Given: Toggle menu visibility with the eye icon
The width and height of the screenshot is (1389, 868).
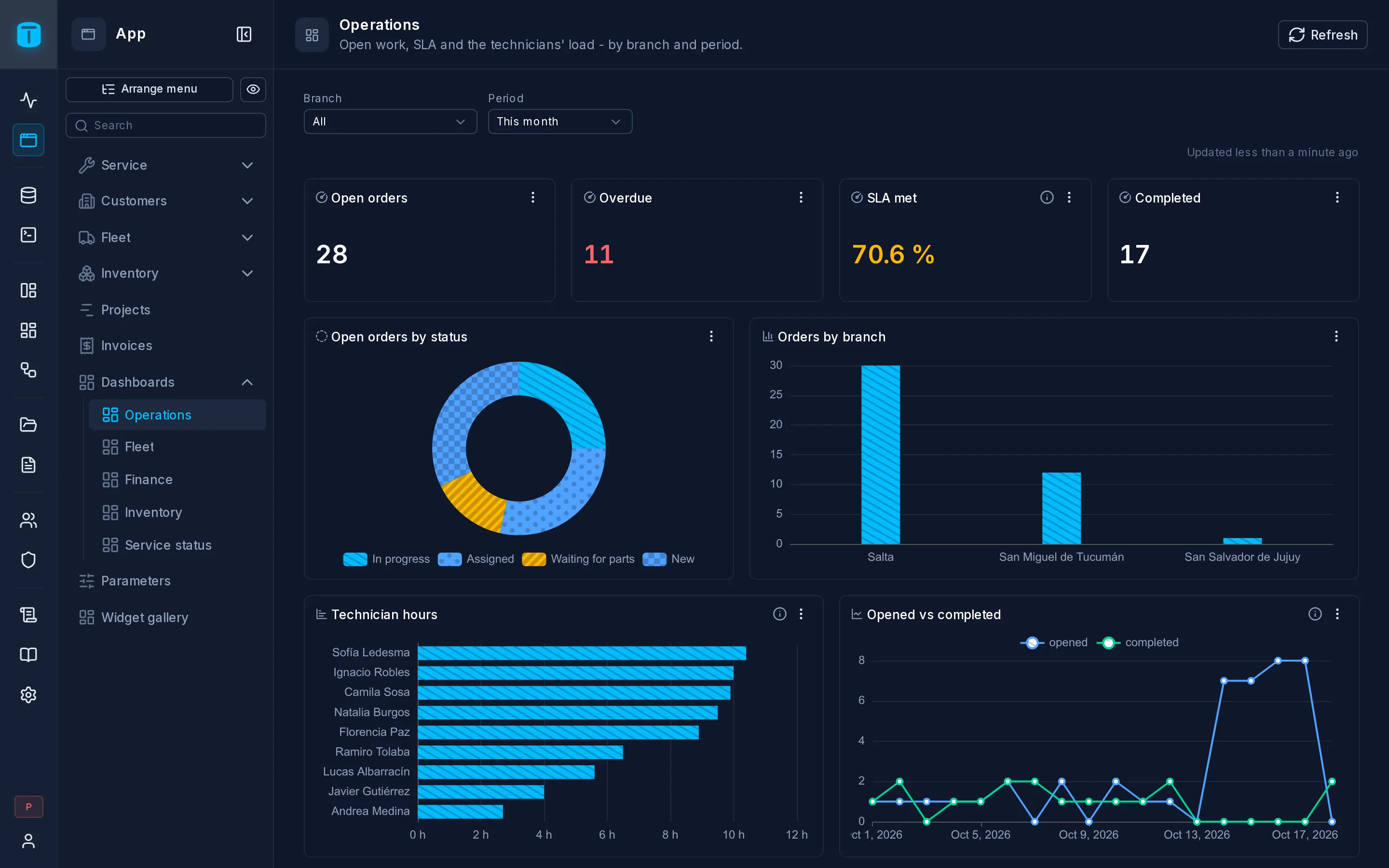Looking at the screenshot, I should pos(253,89).
